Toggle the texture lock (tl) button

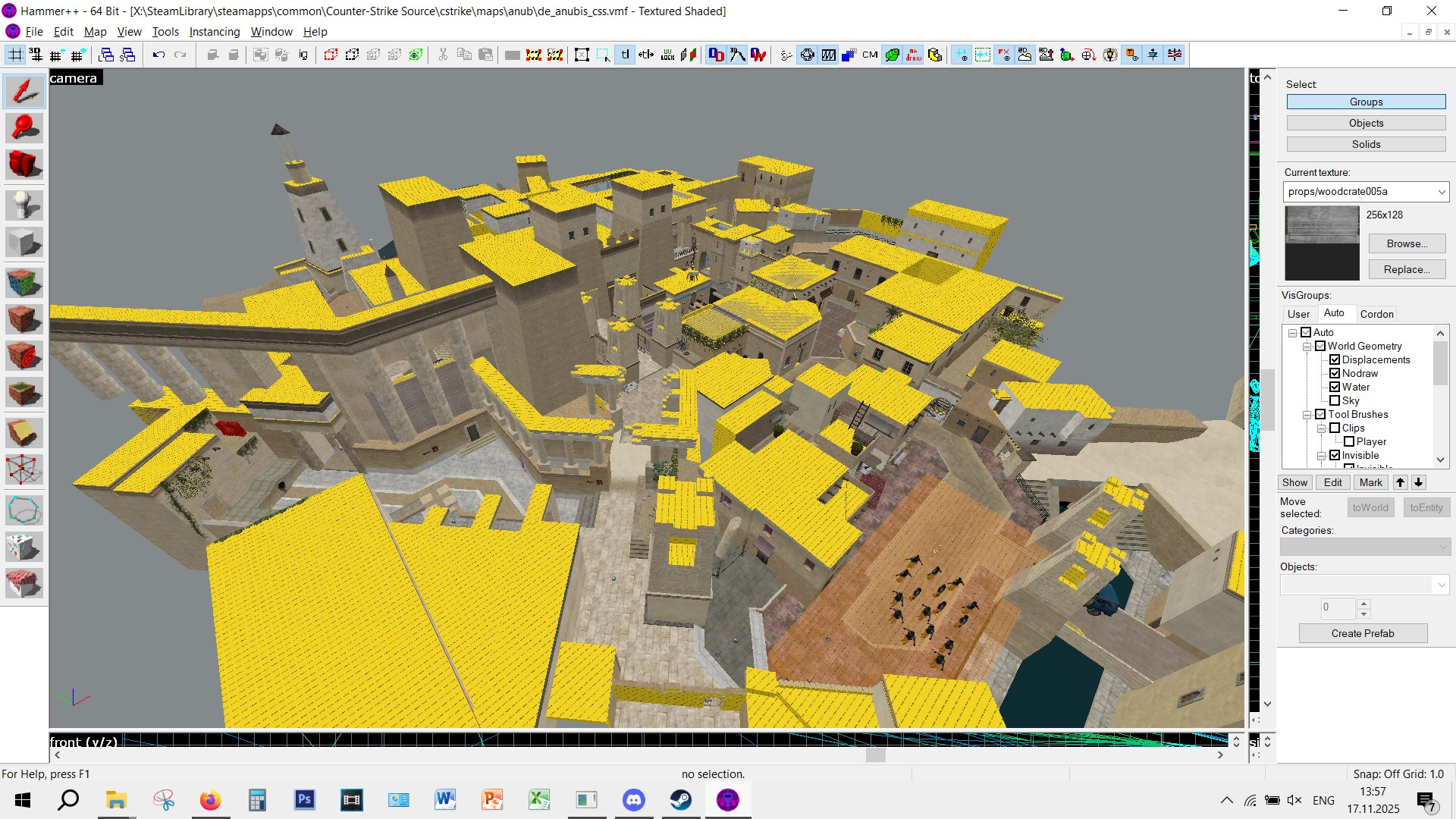[625, 55]
